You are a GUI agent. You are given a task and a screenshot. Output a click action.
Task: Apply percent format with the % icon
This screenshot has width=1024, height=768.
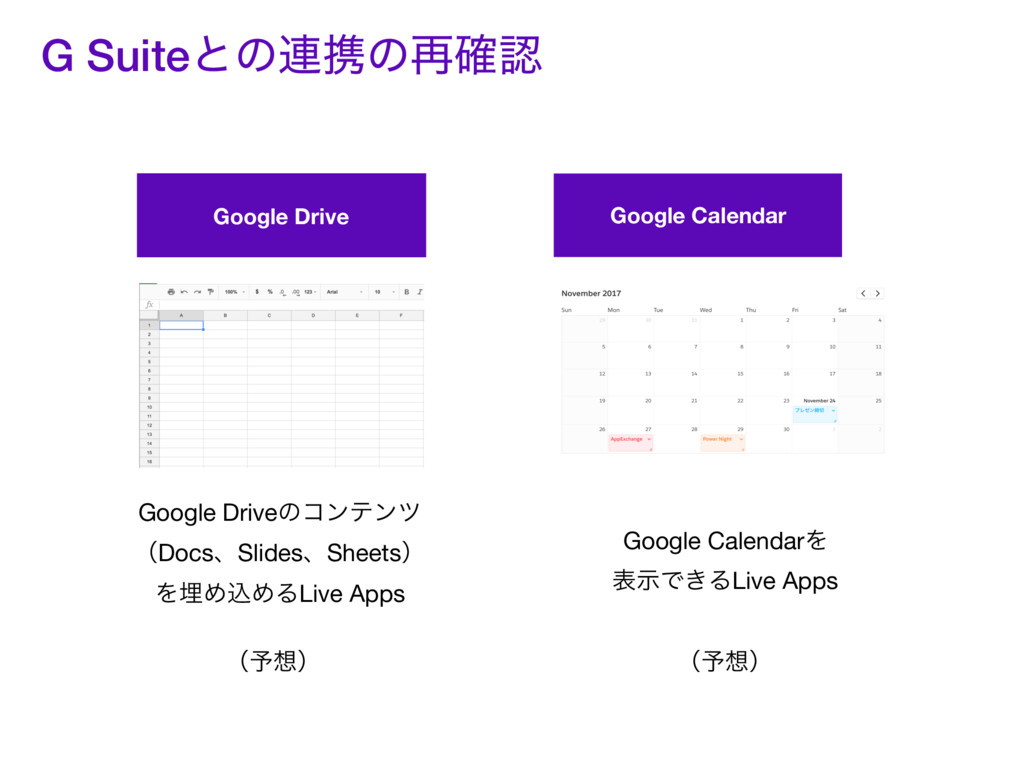[x=270, y=292]
